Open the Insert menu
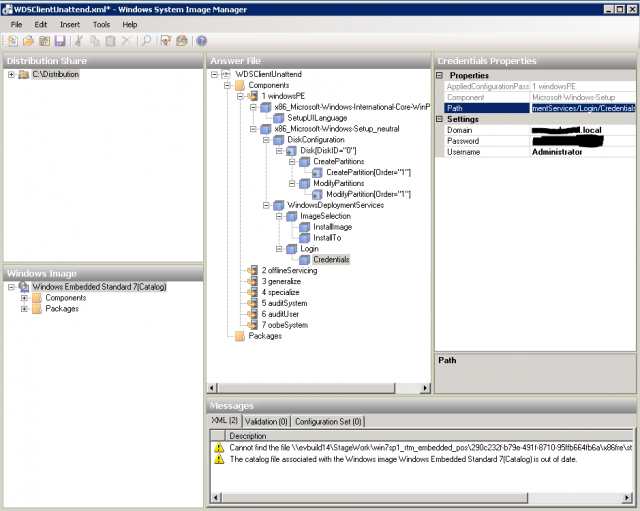The image size is (640, 511). (x=70, y=24)
